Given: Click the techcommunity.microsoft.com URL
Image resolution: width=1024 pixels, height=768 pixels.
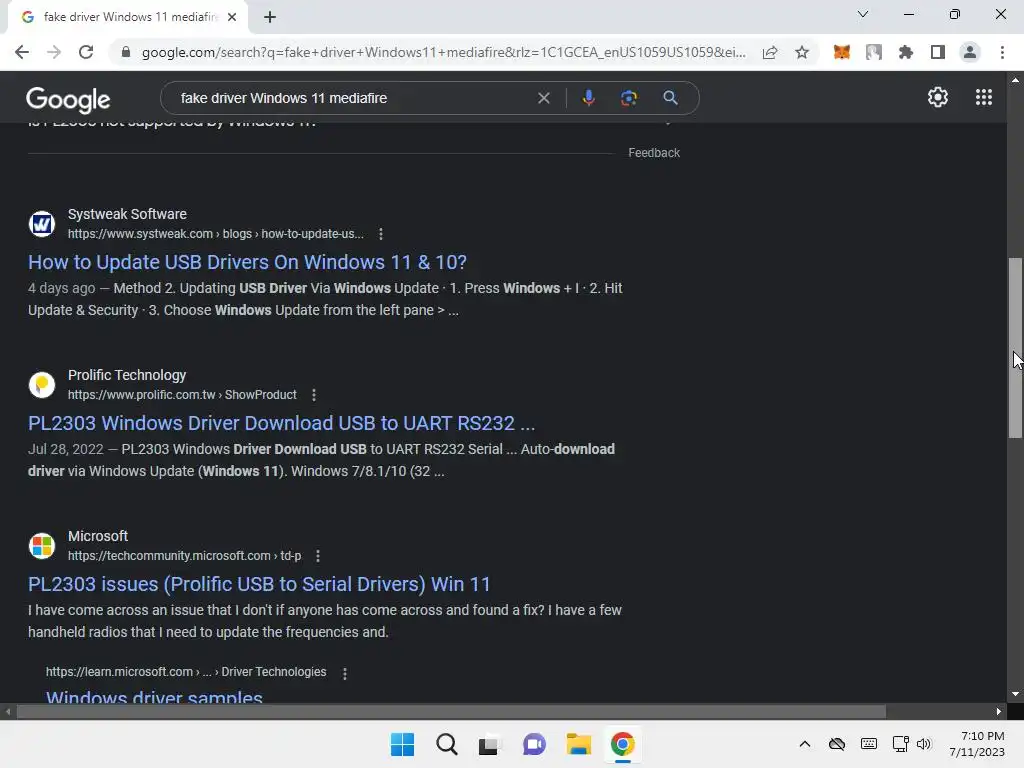Looking at the screenshot, I should coord(185,556).
